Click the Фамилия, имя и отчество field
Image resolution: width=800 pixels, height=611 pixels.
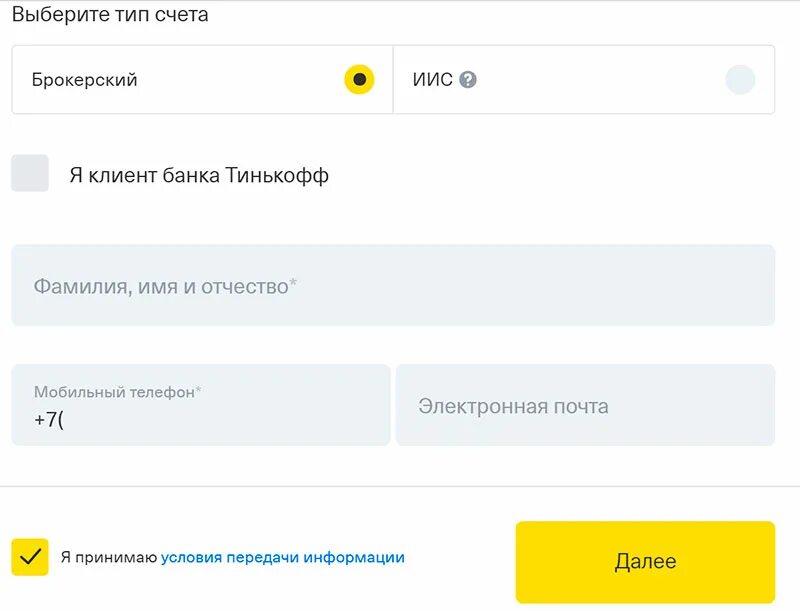(x=393, y=286)
